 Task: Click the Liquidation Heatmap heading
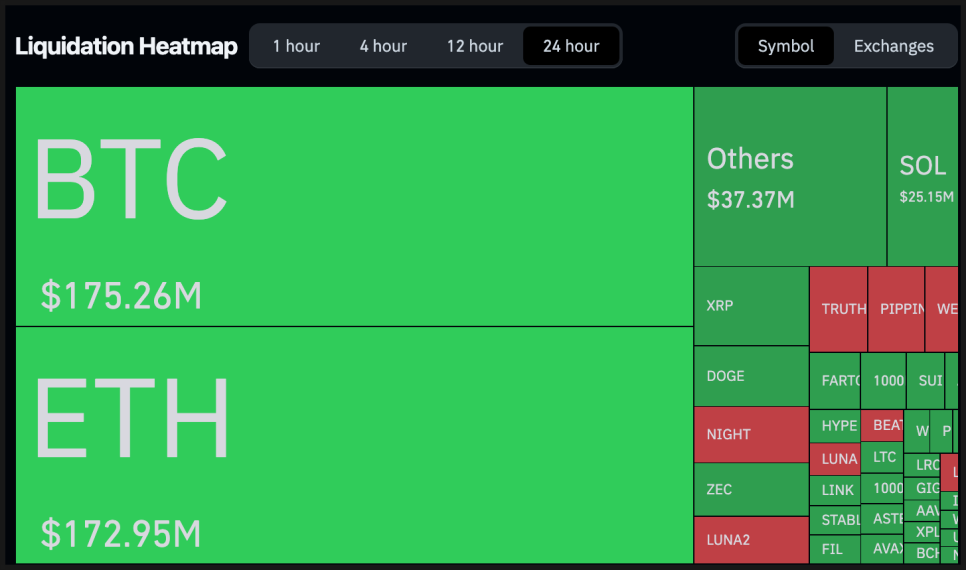126,46
